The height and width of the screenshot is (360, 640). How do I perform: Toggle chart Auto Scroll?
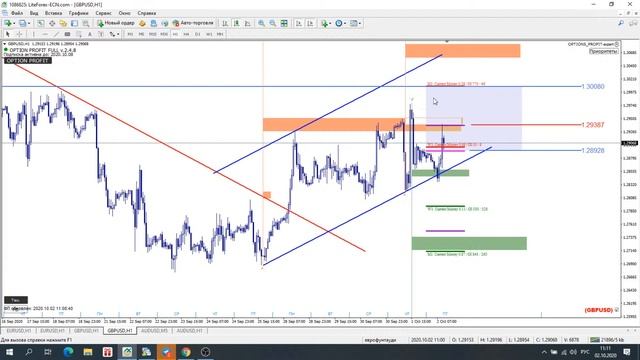click(299, 23)
